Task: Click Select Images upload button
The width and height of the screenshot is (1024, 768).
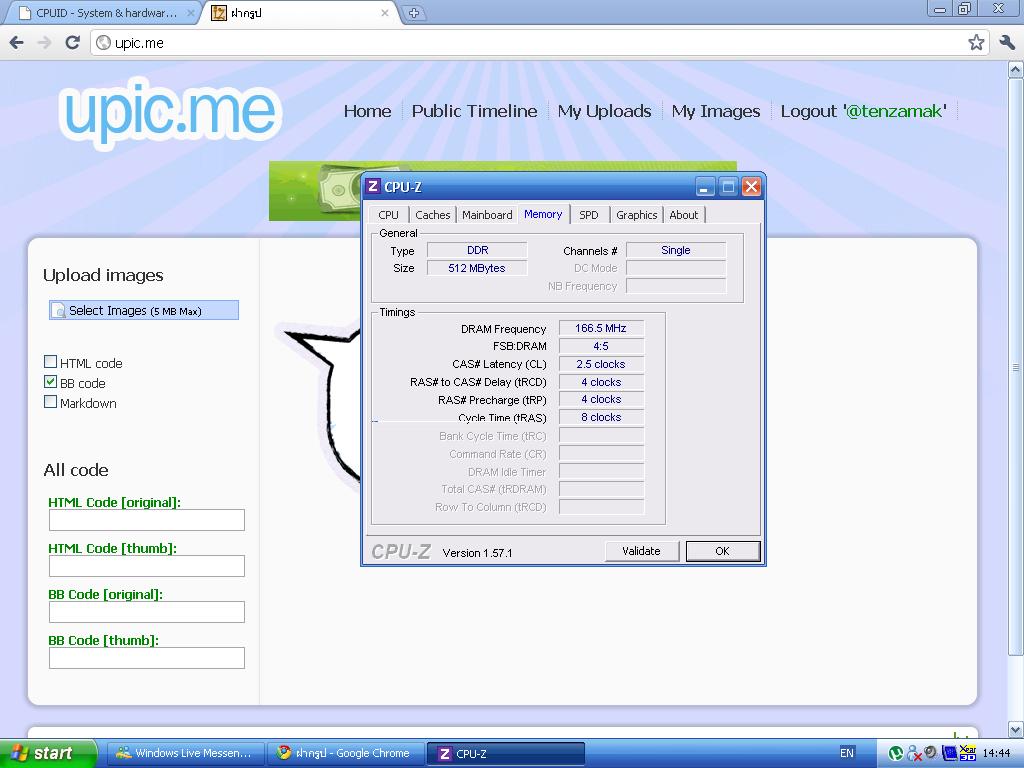Action: [144, 310]
